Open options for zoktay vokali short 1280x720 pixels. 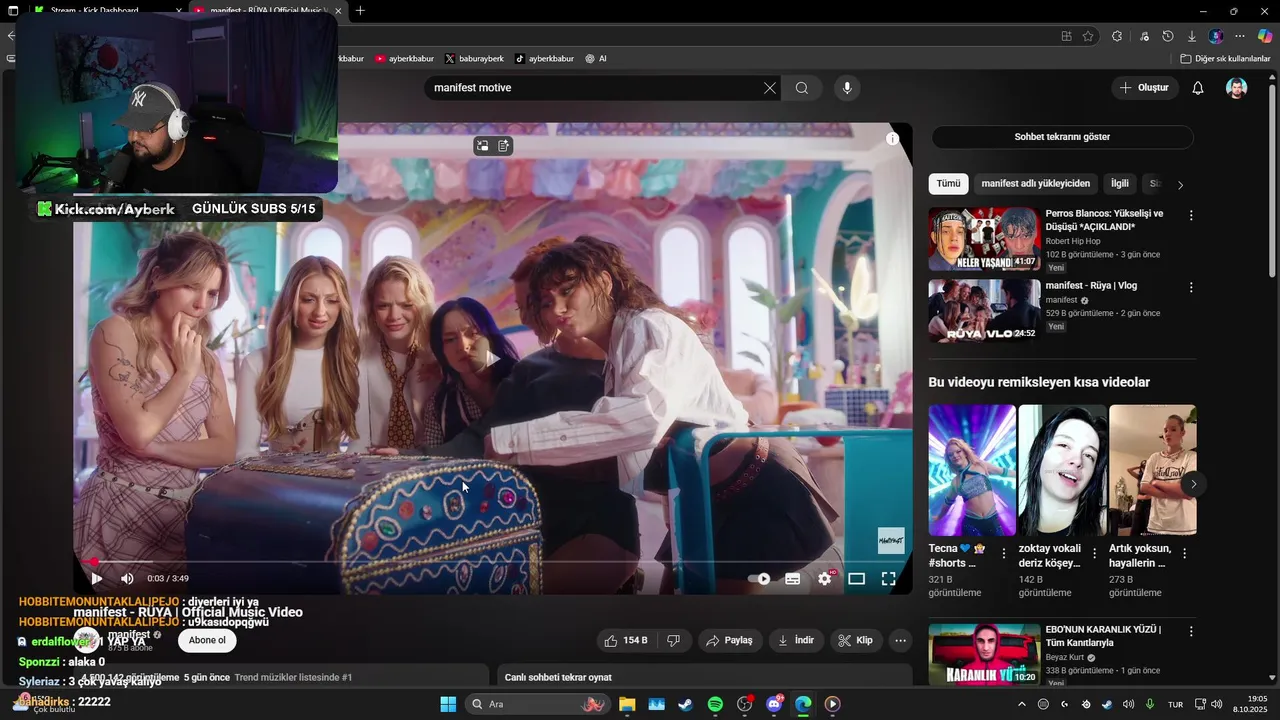point(1095,553)
